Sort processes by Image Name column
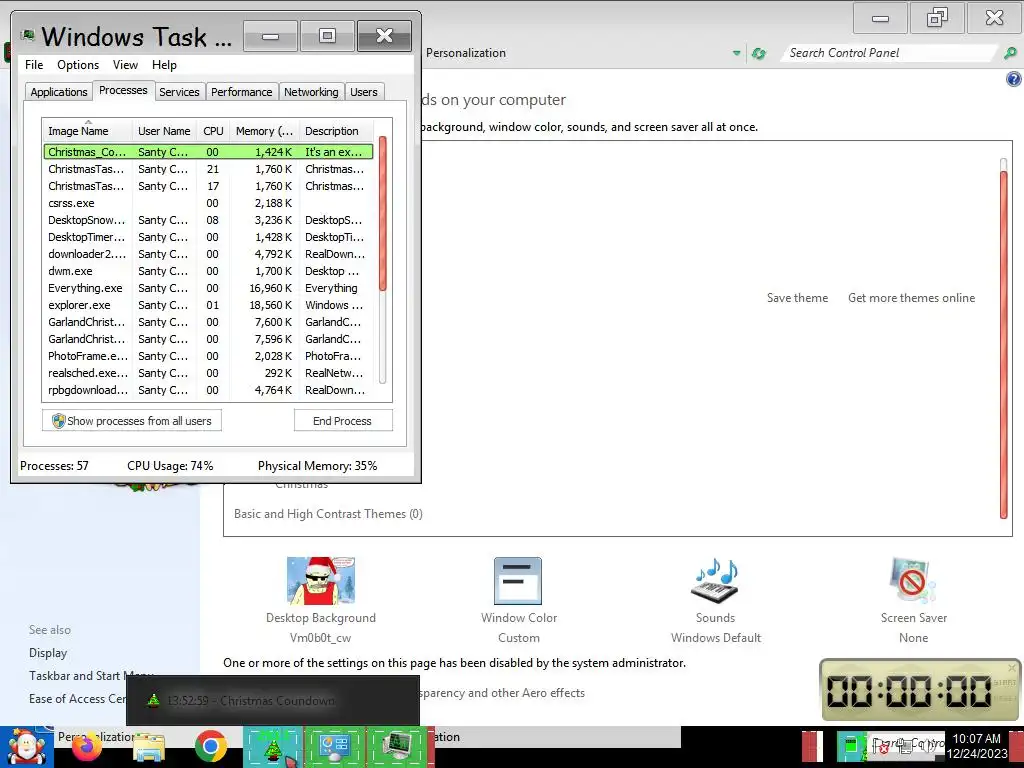This screenshot has width=1024, height=768. [x=88, y=131]
